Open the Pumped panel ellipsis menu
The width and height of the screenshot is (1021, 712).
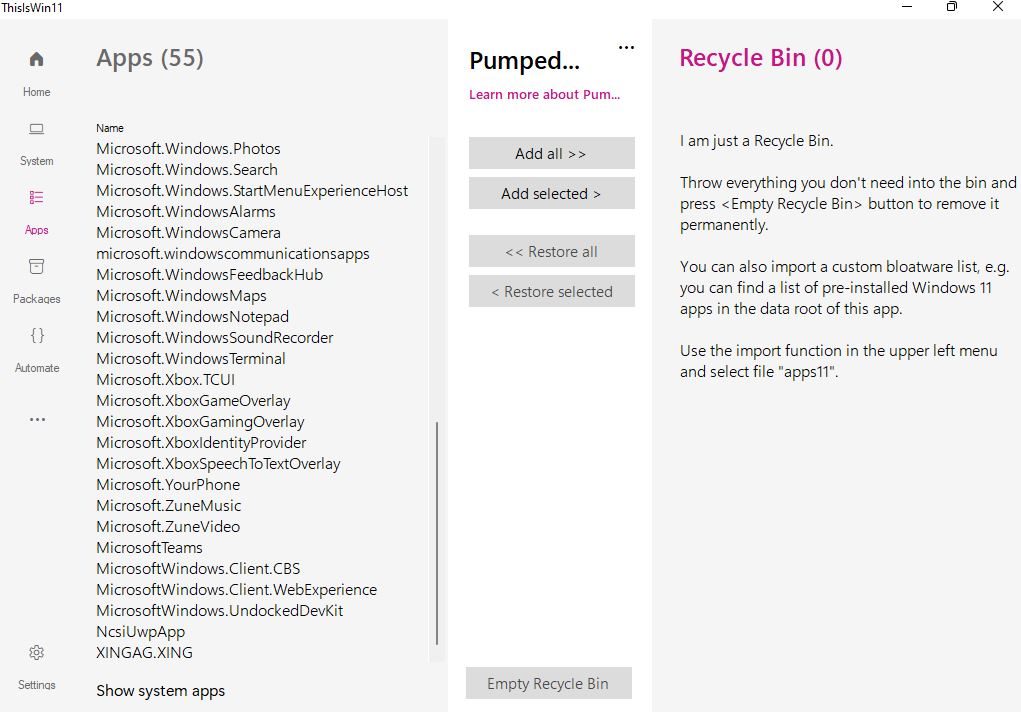point(627,47)
